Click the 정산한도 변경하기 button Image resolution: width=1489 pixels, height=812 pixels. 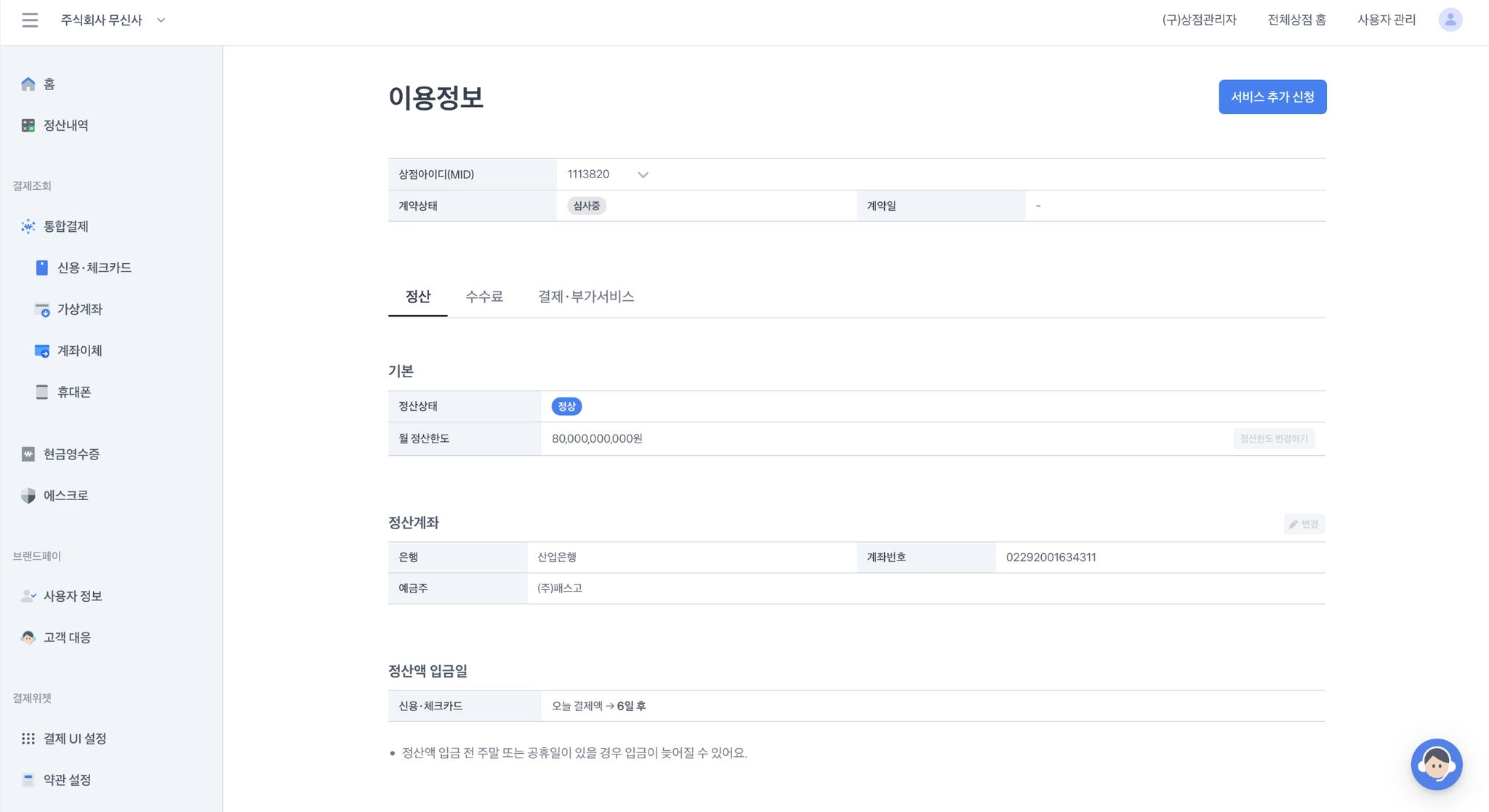pos(1273,439)
